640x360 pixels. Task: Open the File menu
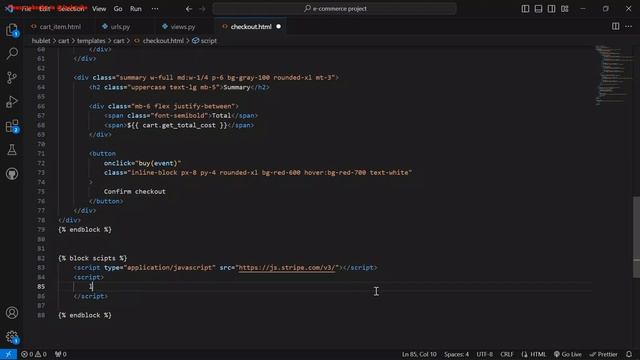[x=26, y=9]
